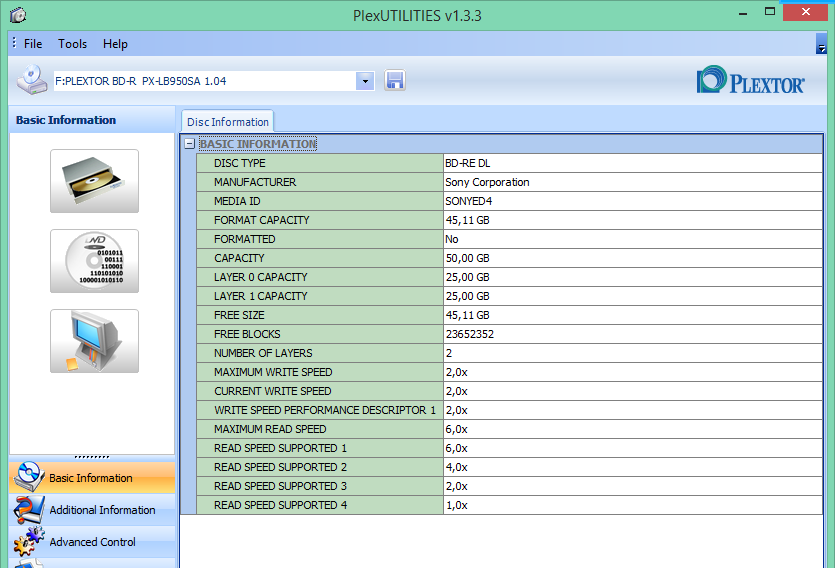Click the navigation pane splitter grip dots
Viewport: 835px width, 568px height.
click(92, 457)
